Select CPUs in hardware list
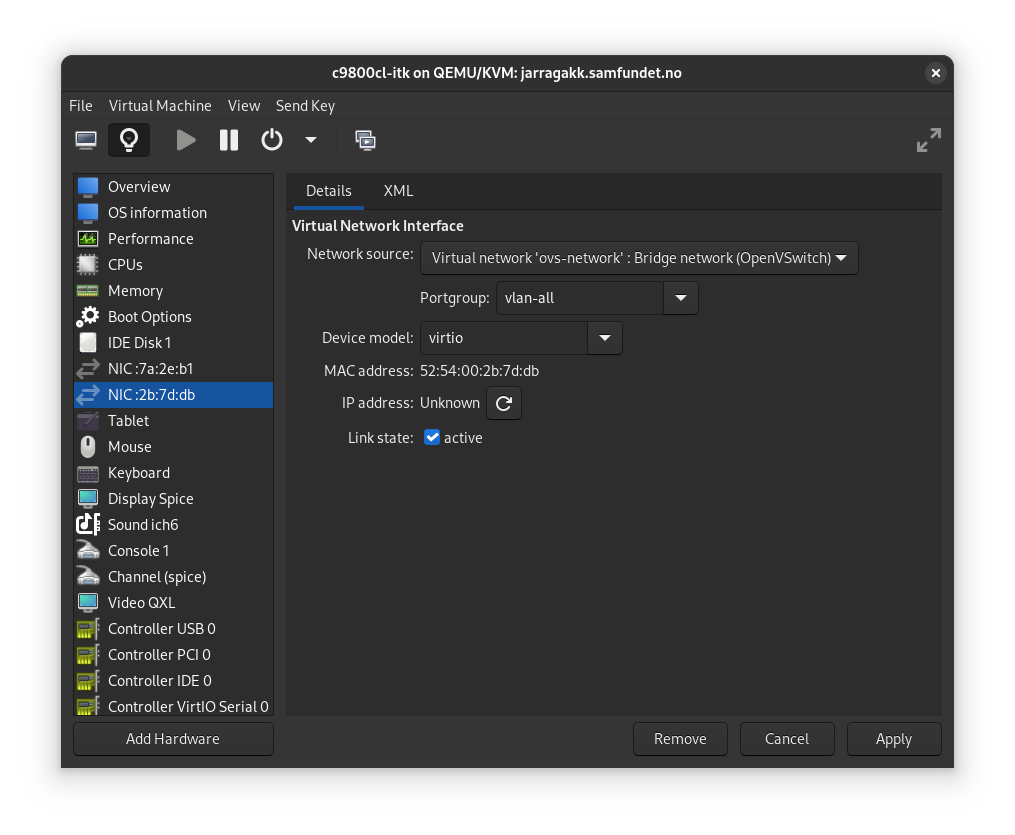1015x835 pixels. click(173, 265)
